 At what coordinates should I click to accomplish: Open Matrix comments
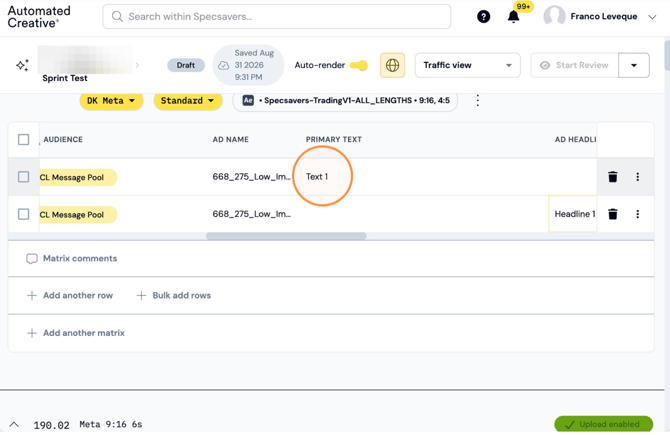click(x=72, y=259)
